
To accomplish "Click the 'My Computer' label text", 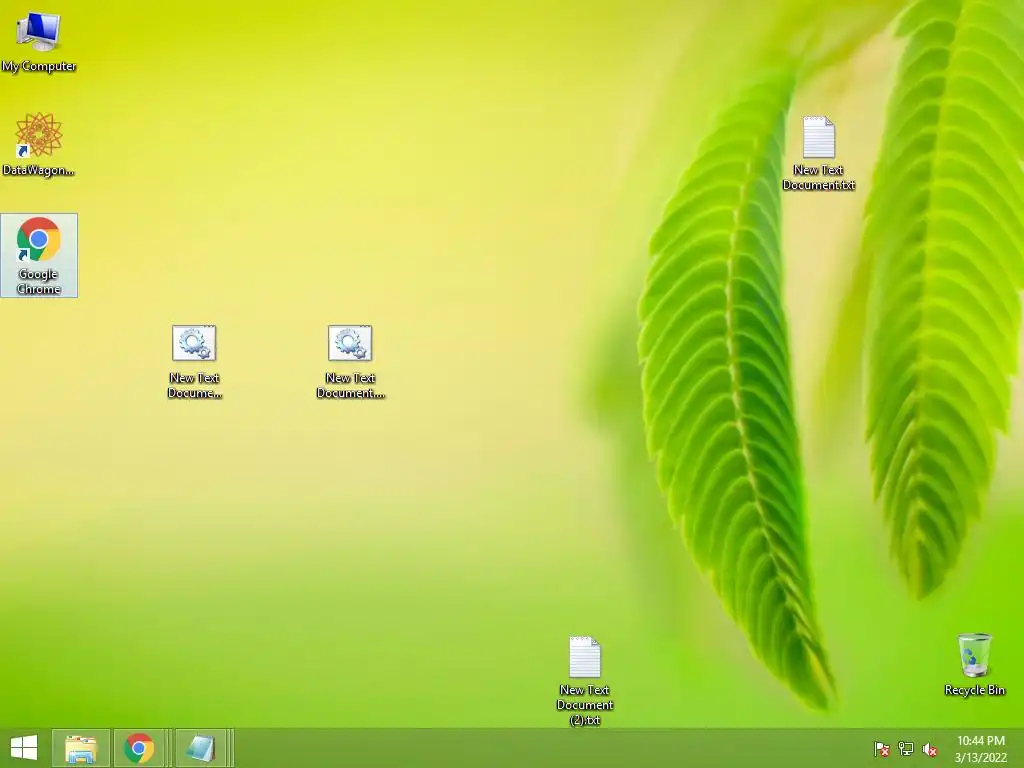I will click(x=39, y=66).
